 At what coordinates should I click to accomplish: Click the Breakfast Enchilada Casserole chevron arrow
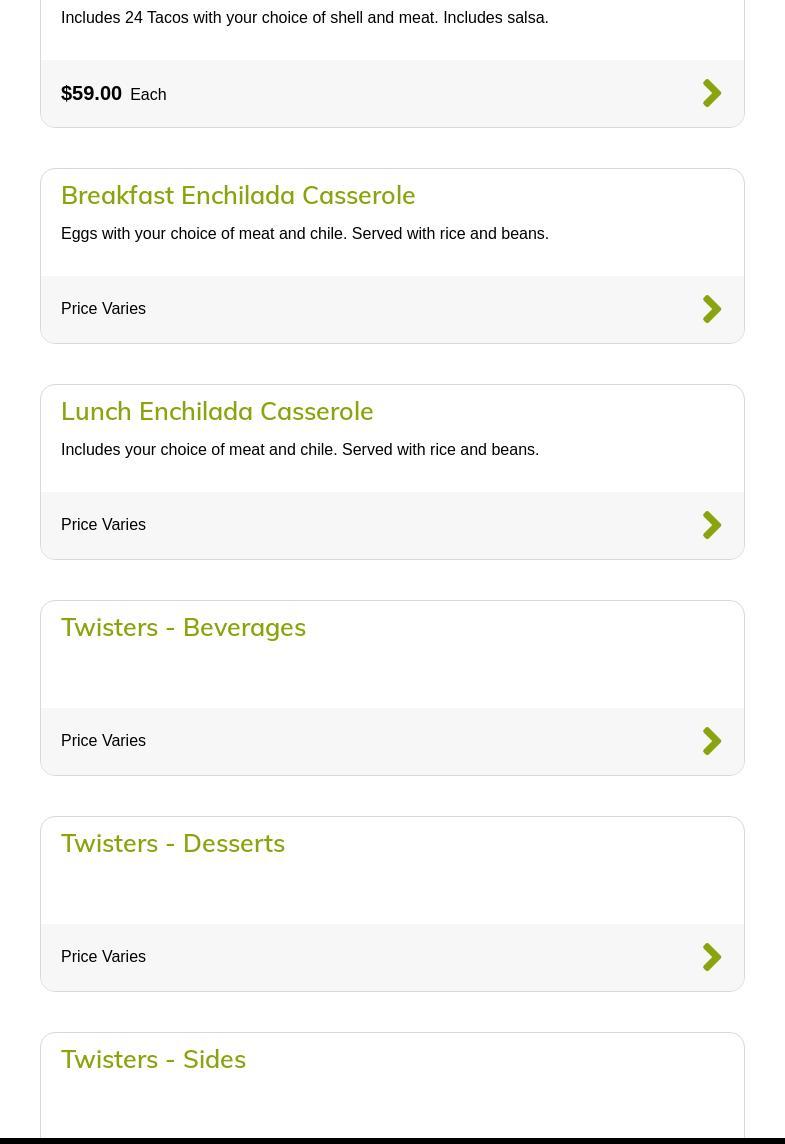click(712, 309)
